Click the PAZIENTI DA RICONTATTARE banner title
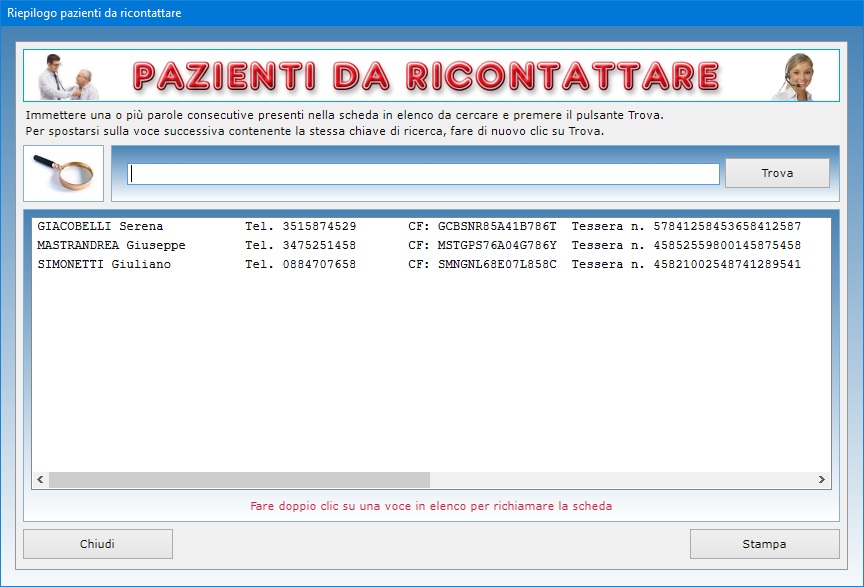The height and width of the screenshot is (587, 864). (426, 76)
